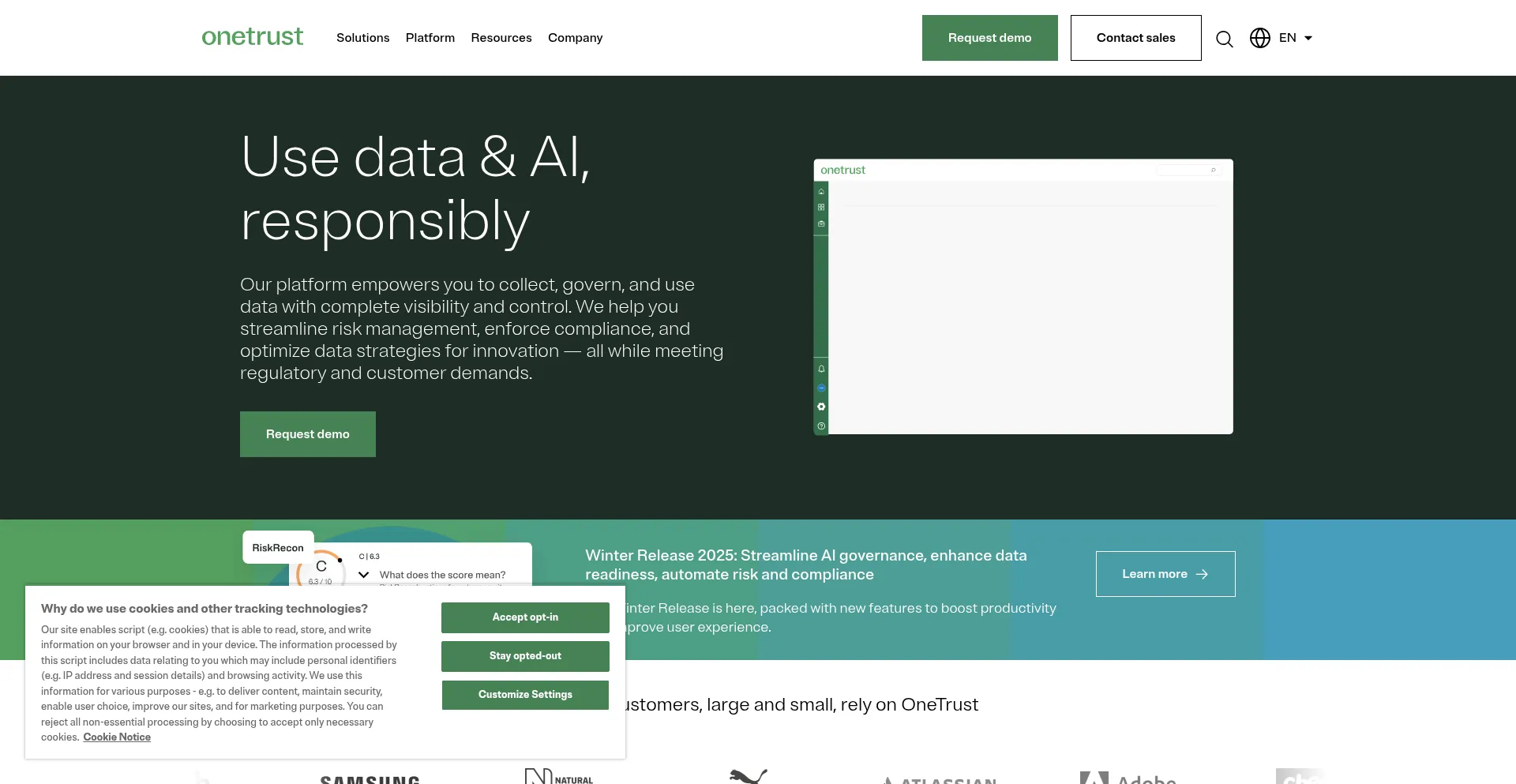
Task: Click Learn more about Winter Release
Action: (x=1165, y=574)
